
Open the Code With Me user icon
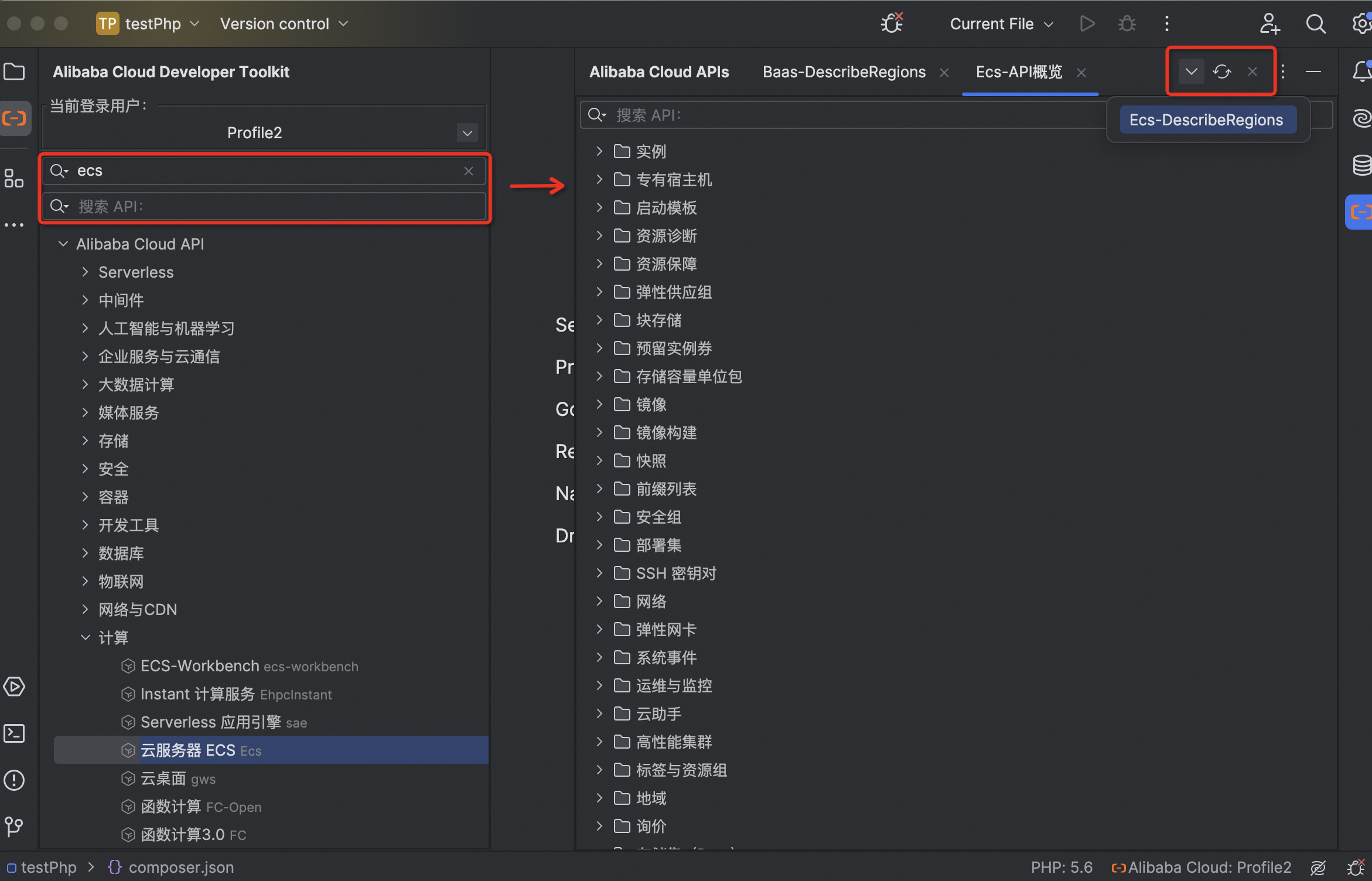click(x=1270, y=23)
